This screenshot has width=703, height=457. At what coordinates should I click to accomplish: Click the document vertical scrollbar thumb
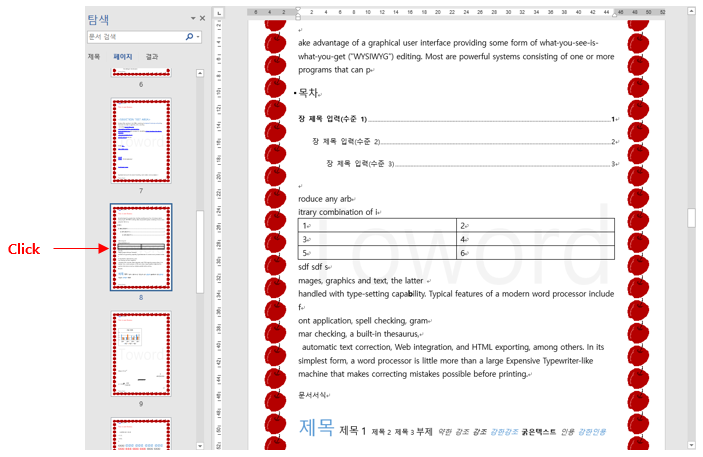pyautogui.click(x=690, y=217)
